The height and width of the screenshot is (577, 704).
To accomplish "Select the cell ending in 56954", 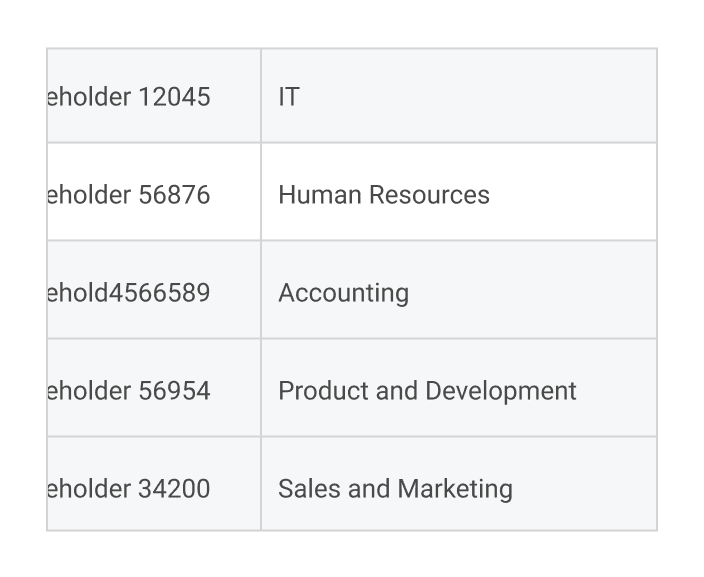I will coord(153,389).
